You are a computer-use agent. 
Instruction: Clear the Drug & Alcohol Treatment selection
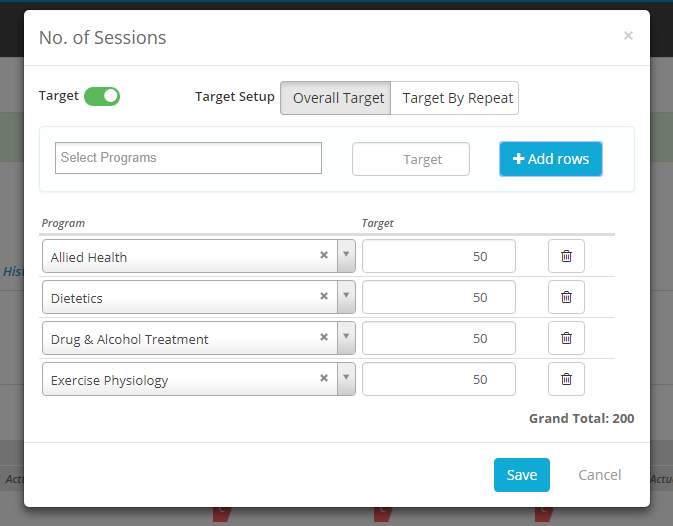pos(324,338)
